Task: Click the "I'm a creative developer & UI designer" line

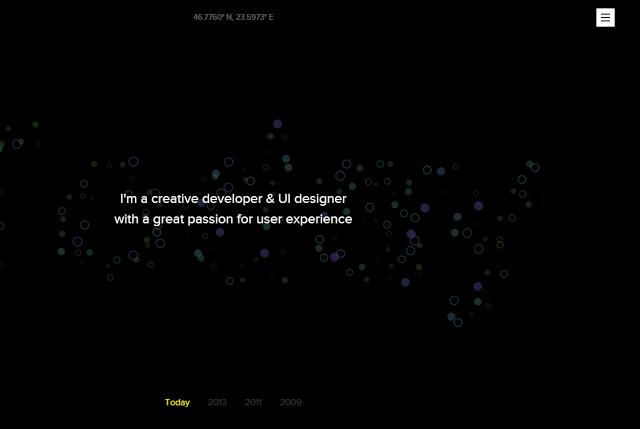Action: tap(233, 199)
